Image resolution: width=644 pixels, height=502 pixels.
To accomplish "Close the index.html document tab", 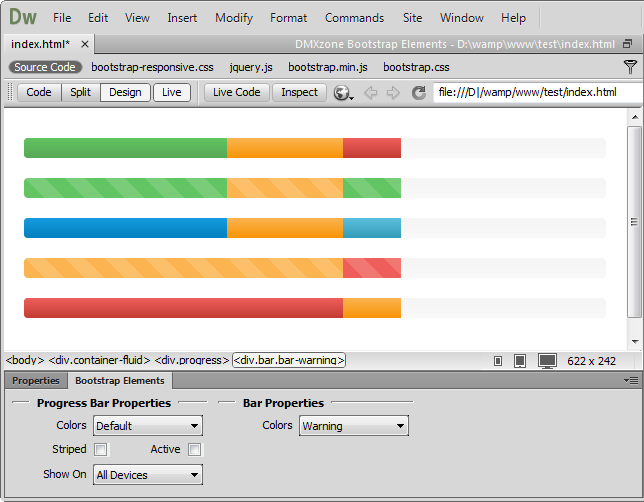I will [85, 44].
